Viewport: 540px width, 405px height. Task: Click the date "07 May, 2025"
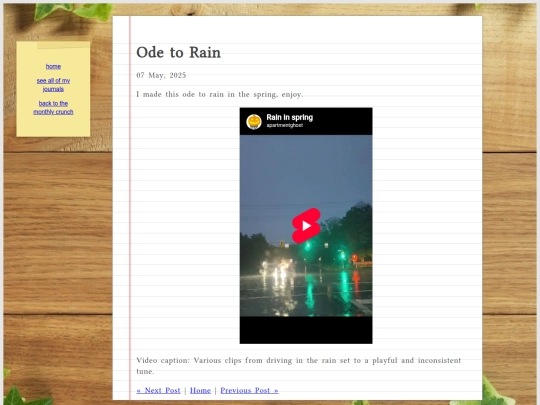[161, 75]
